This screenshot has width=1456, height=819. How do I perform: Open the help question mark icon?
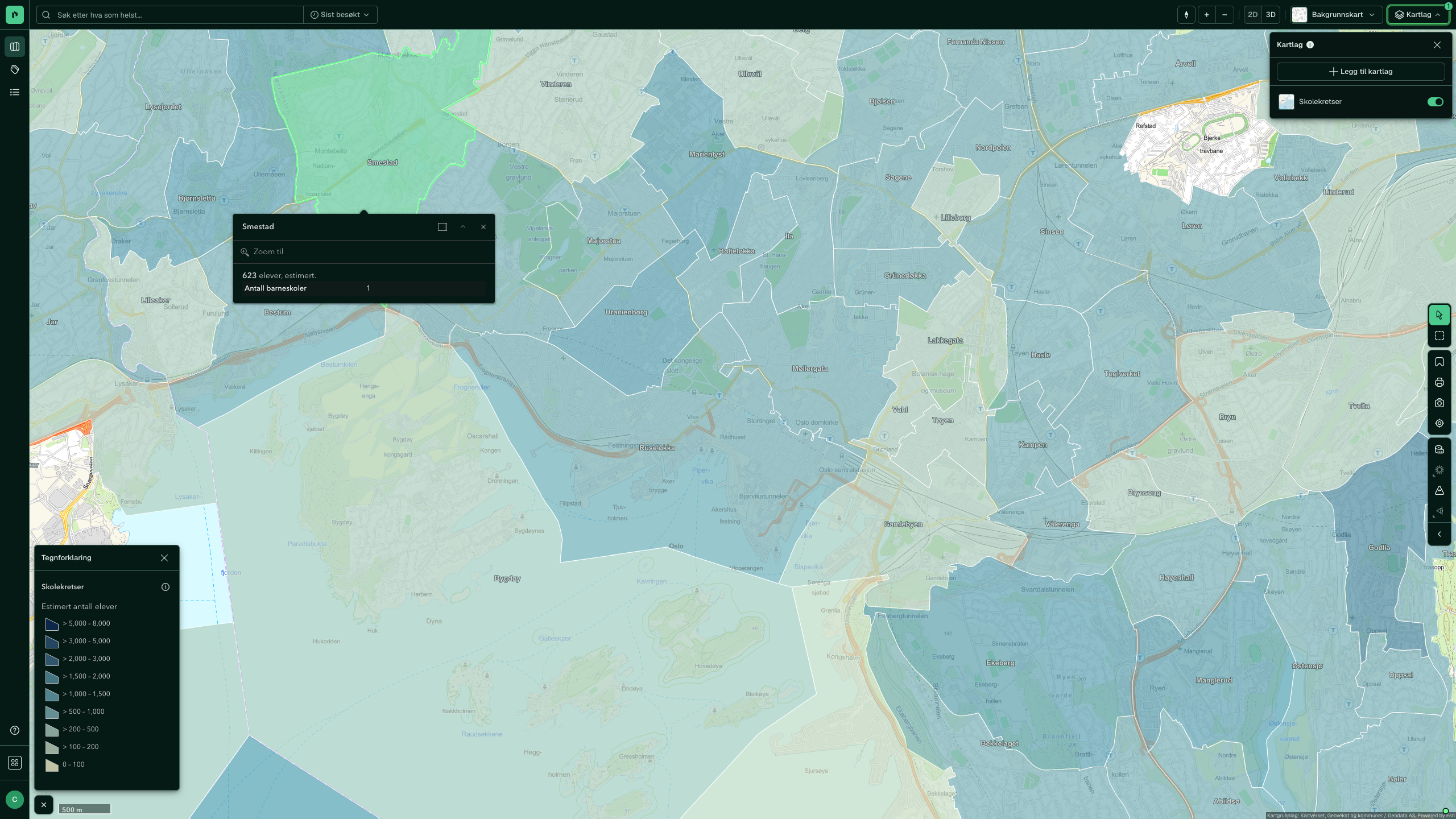pyautogui.click(x=15, y=730)
